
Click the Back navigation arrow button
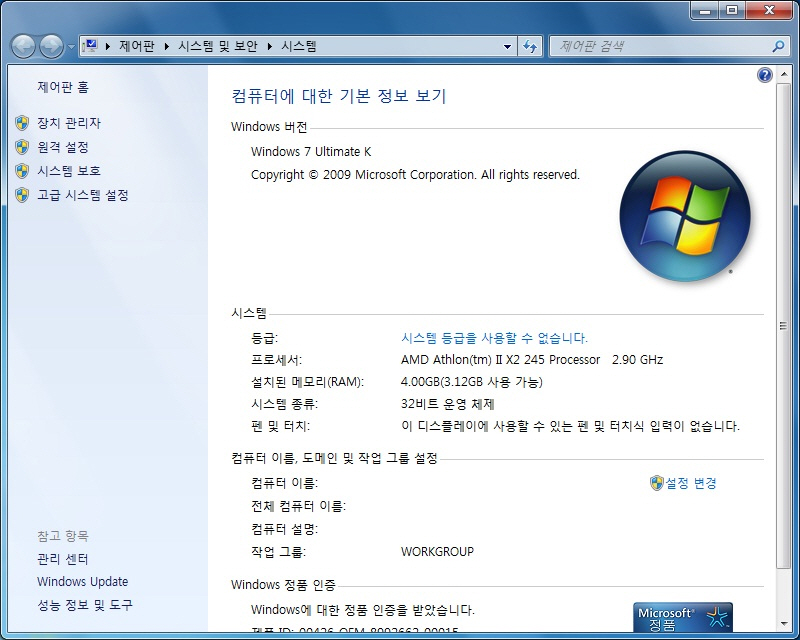(23, 46)
